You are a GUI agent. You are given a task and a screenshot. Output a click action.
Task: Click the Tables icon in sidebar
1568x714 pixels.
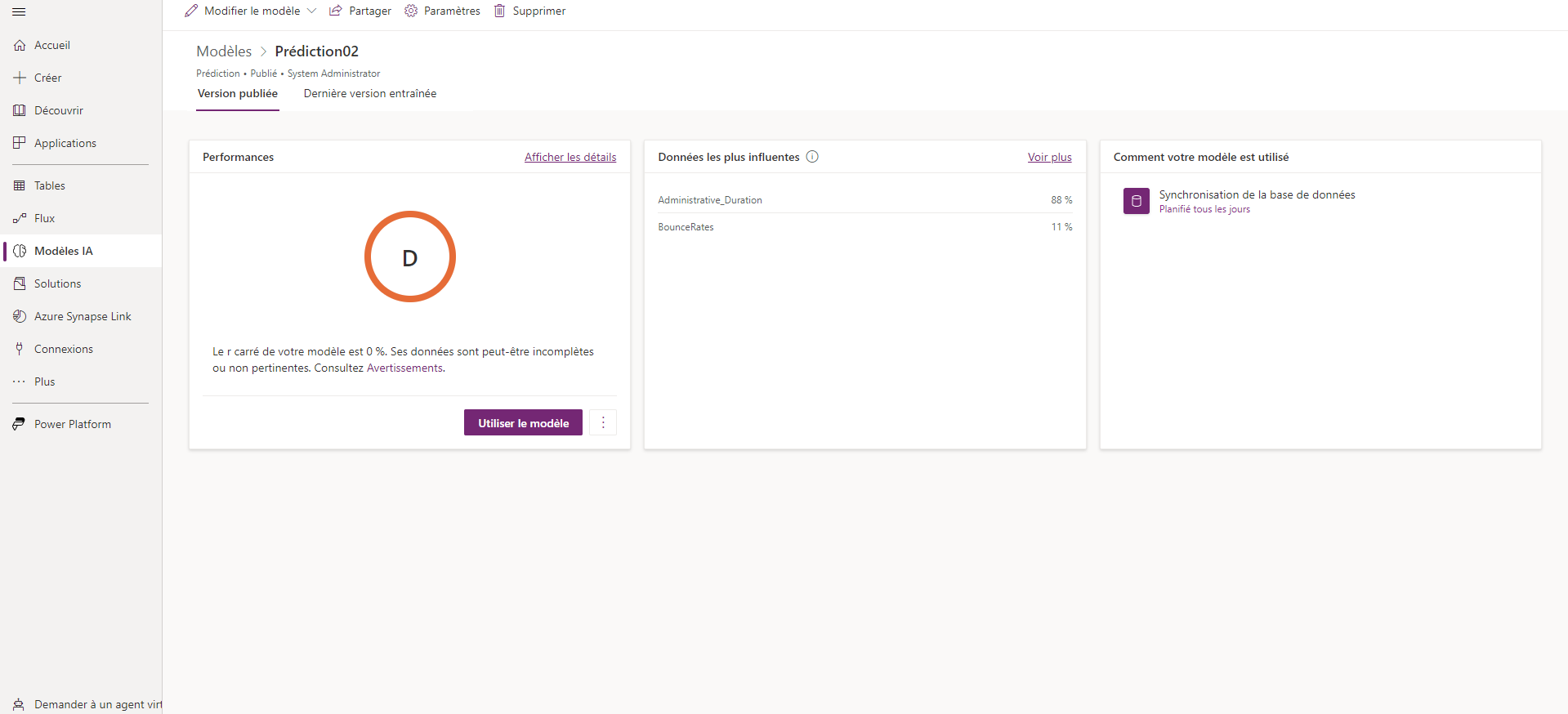click(20, 185)
